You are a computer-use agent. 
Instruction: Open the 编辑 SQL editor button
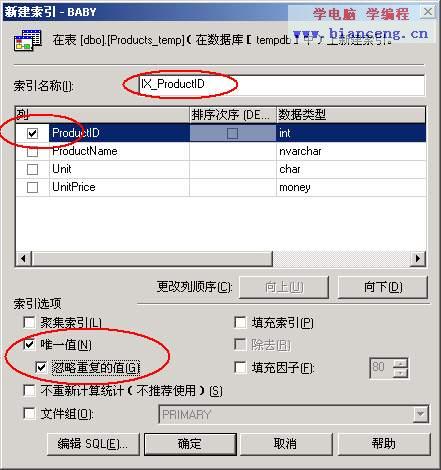tap(93, 444)
